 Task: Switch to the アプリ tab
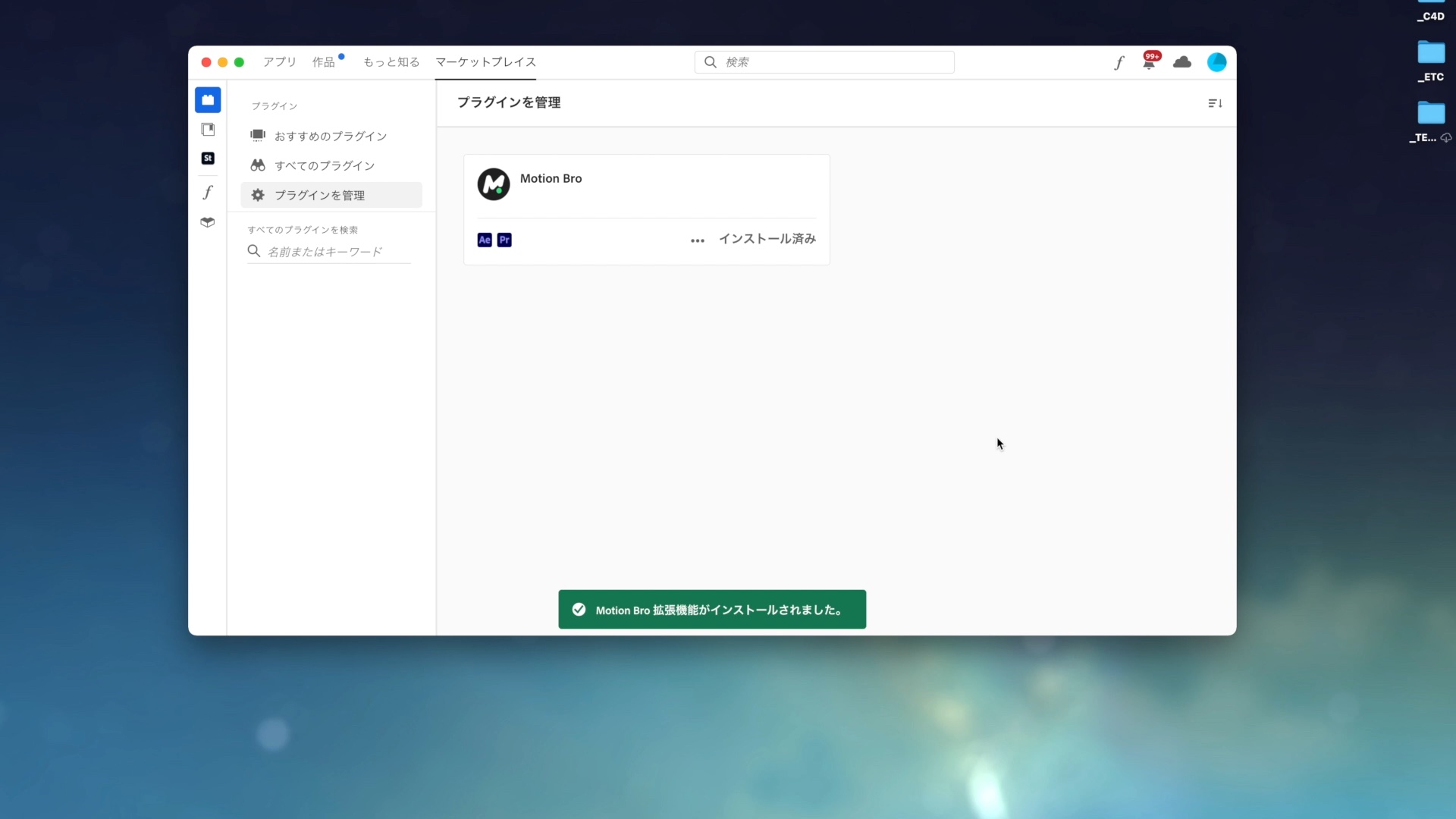pyautogui.click(x=279, y=62)
